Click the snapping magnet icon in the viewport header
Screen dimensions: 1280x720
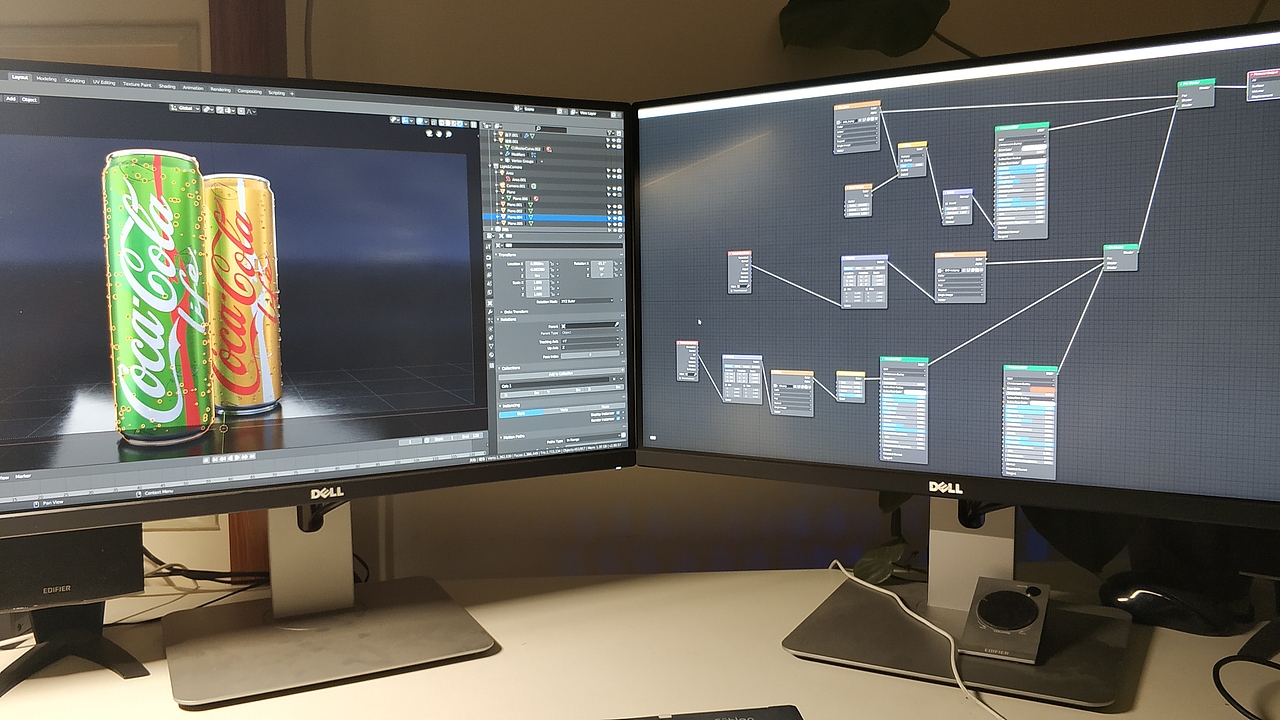point(207,110)
